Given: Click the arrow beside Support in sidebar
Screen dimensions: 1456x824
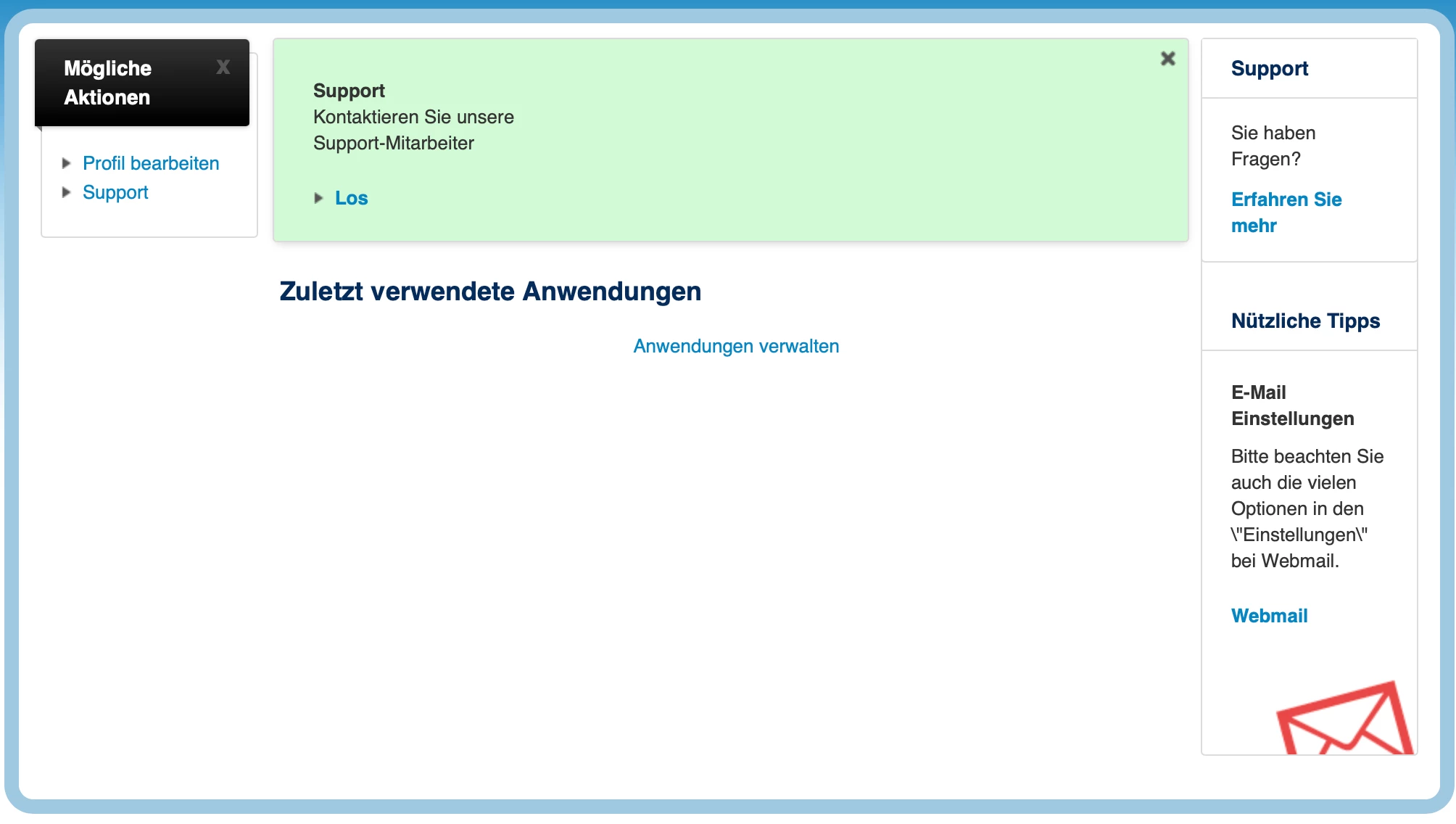Looking at the screenshot, I should 67,192.
